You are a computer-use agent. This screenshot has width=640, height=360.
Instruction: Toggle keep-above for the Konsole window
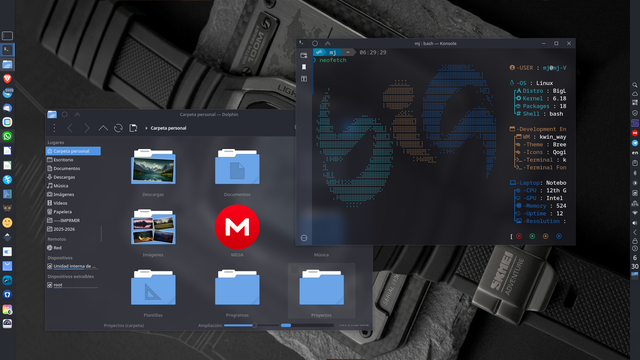pyautogui.click(x=327, y=43)
